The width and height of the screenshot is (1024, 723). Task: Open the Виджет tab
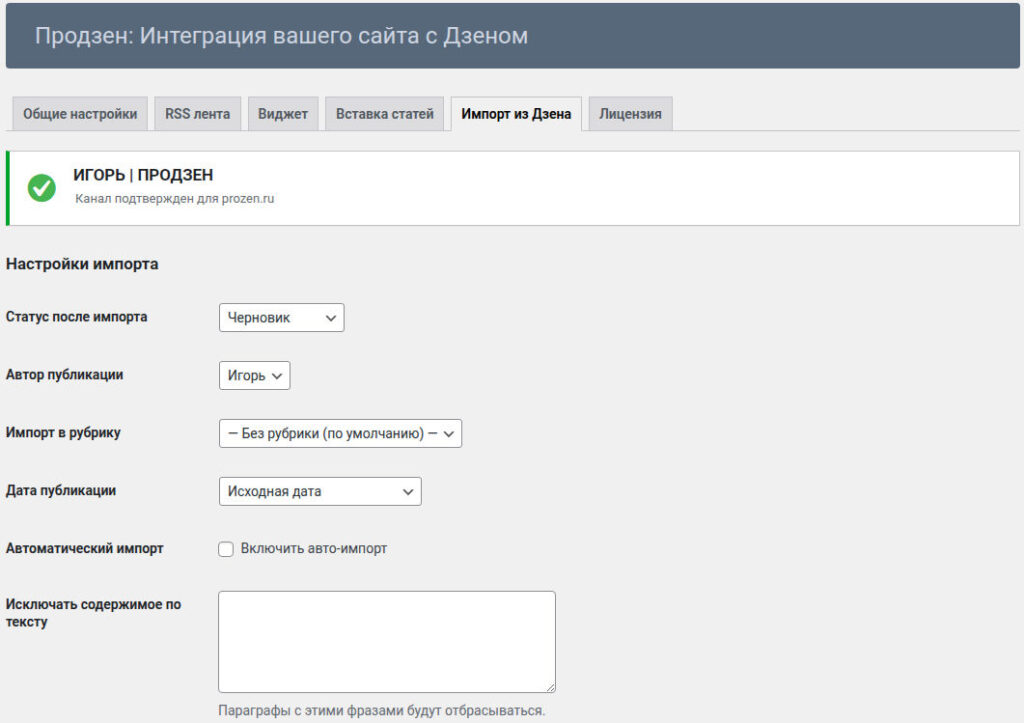[283, 114]
